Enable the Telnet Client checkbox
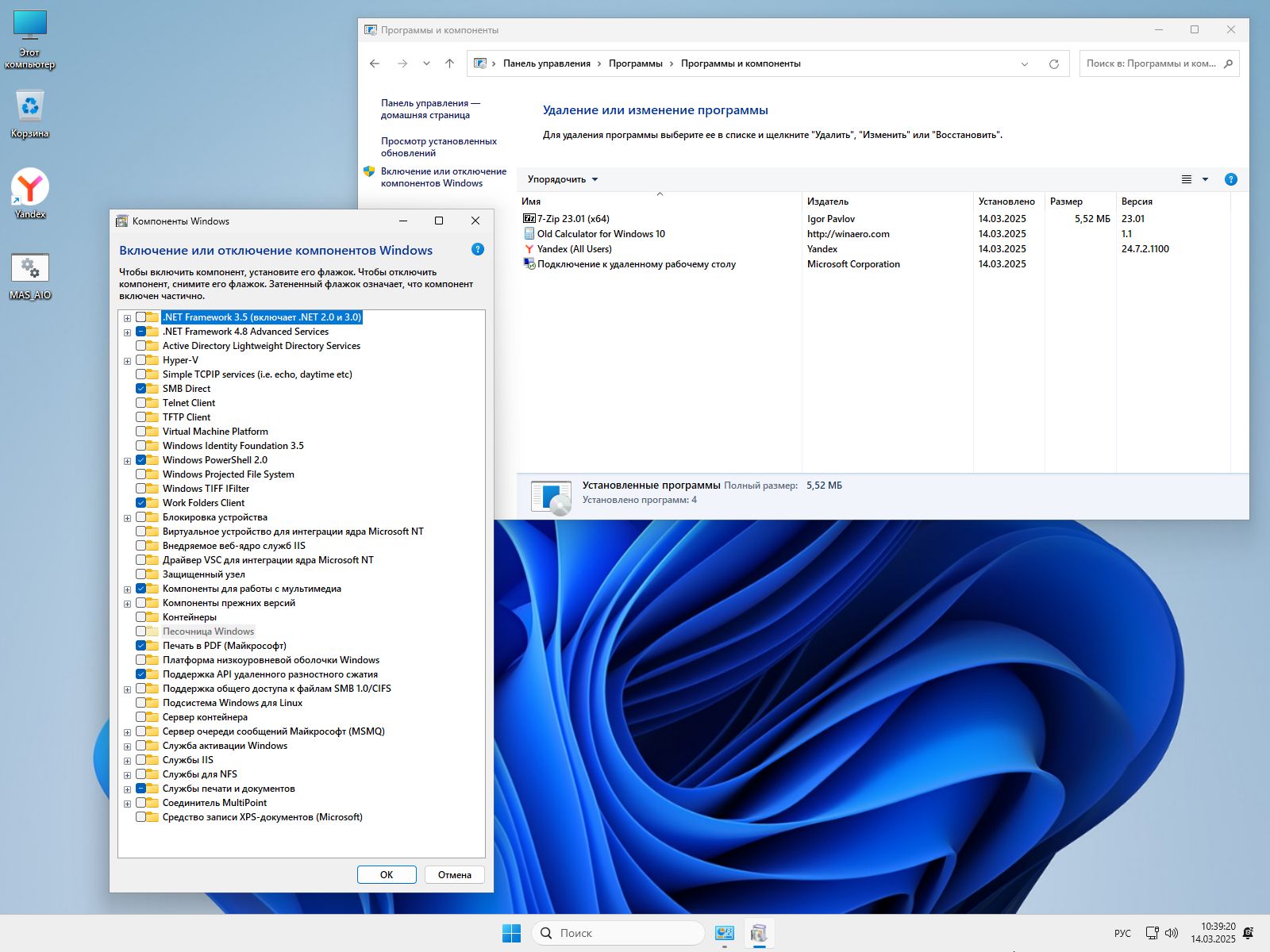 [140, 403]
